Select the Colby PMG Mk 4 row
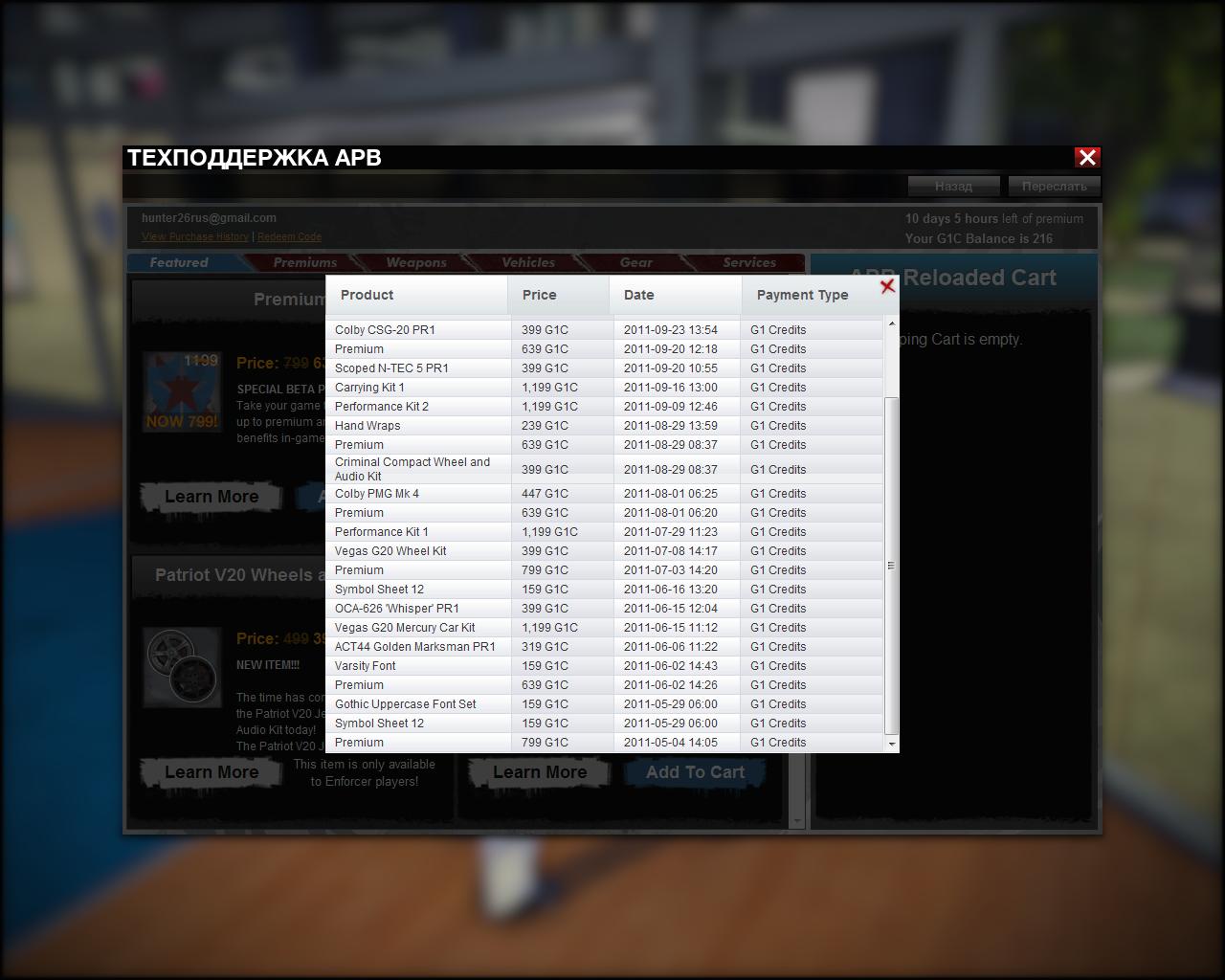 pos(377,494)
